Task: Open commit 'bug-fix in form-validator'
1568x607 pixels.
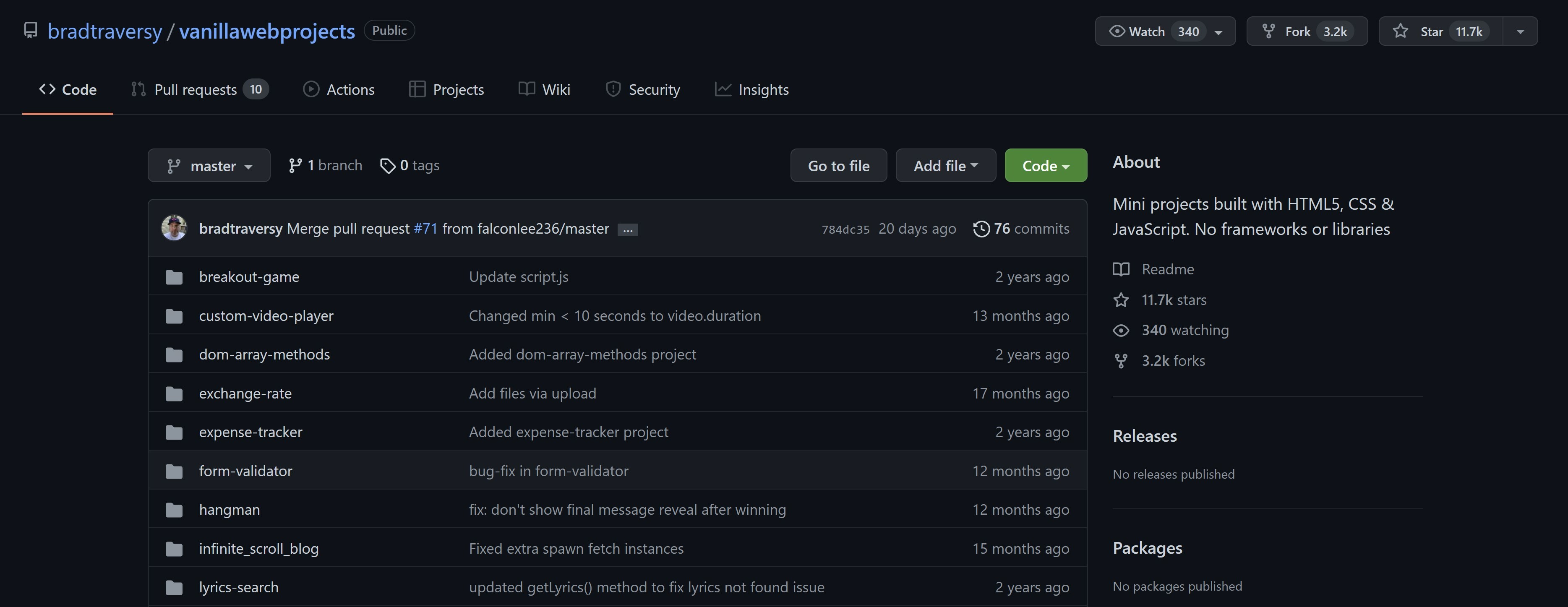Action: [x=548, y=471]
